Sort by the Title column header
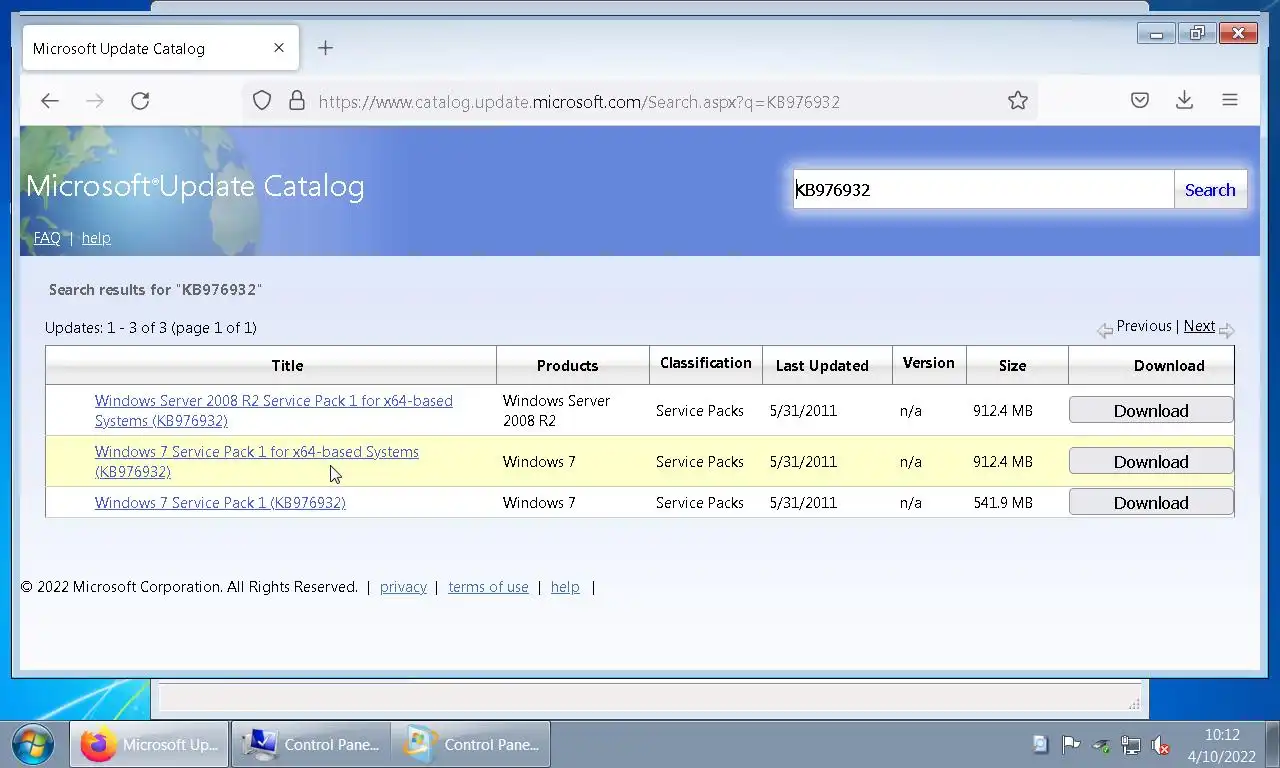Image resolution: width=1280 pixels, height=768 pixels. point(287,366)
